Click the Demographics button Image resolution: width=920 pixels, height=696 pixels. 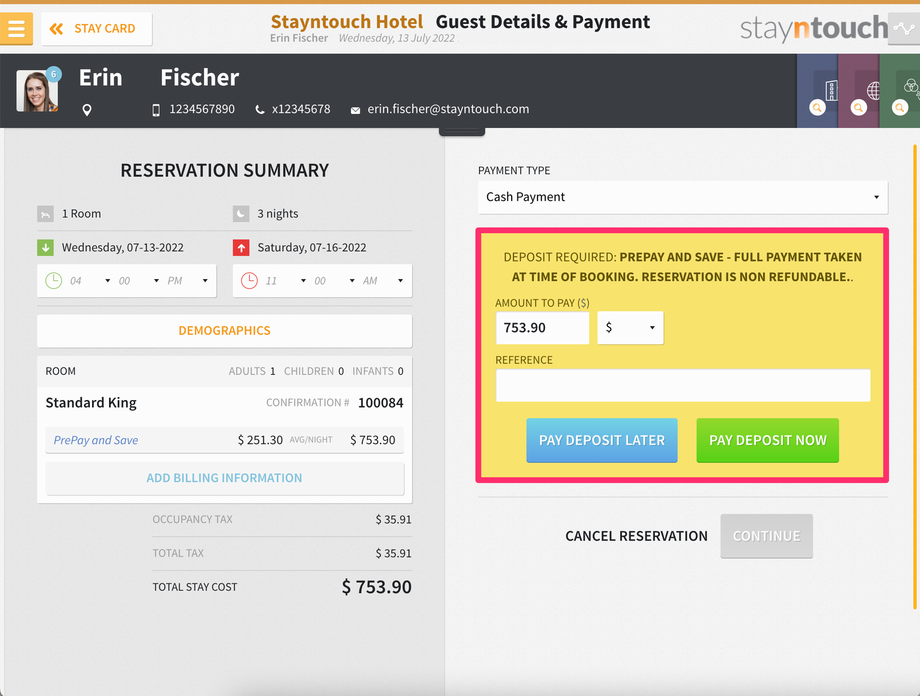point(224,331)
